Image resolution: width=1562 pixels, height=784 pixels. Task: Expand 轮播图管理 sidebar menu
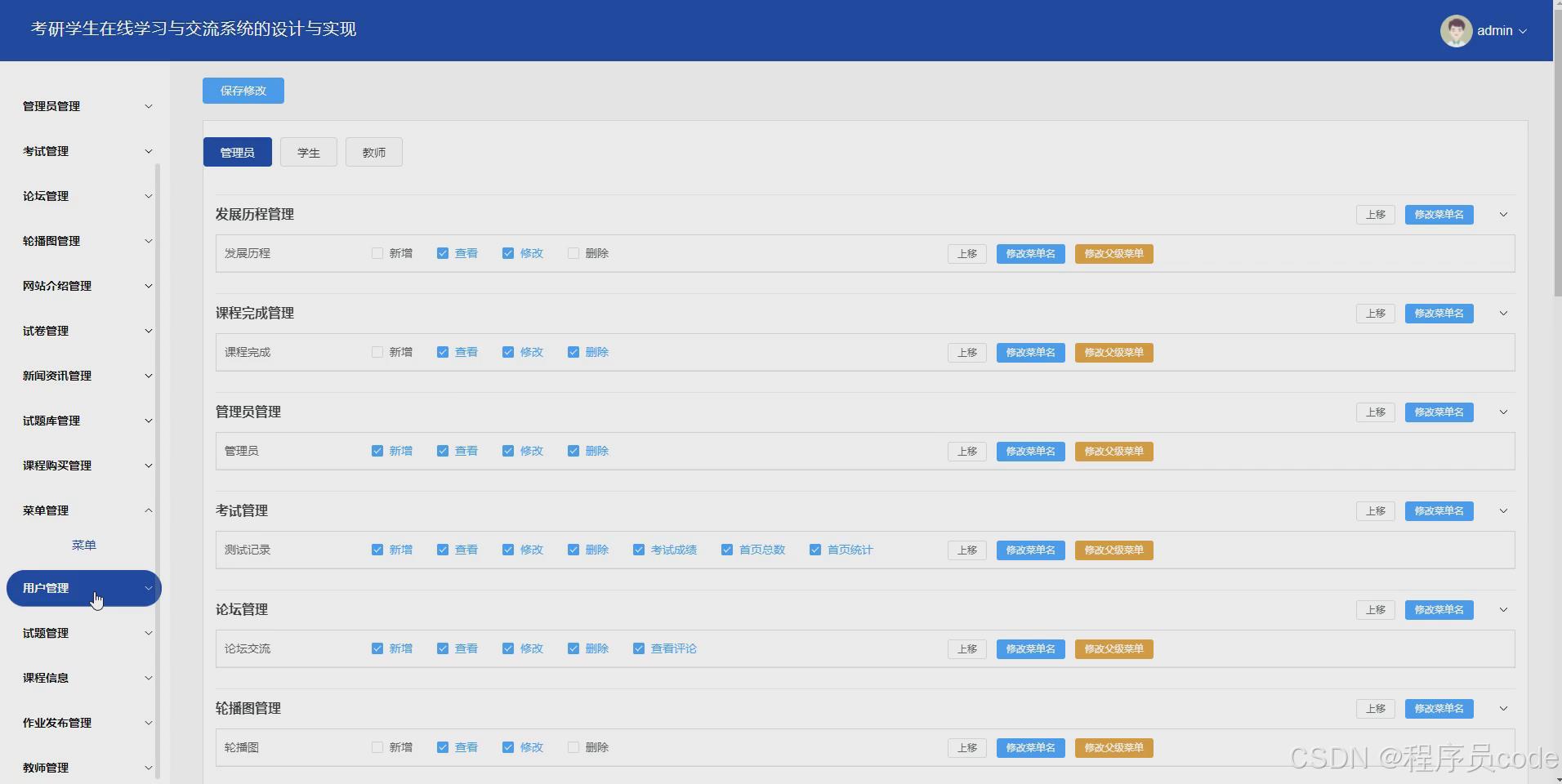85,241
